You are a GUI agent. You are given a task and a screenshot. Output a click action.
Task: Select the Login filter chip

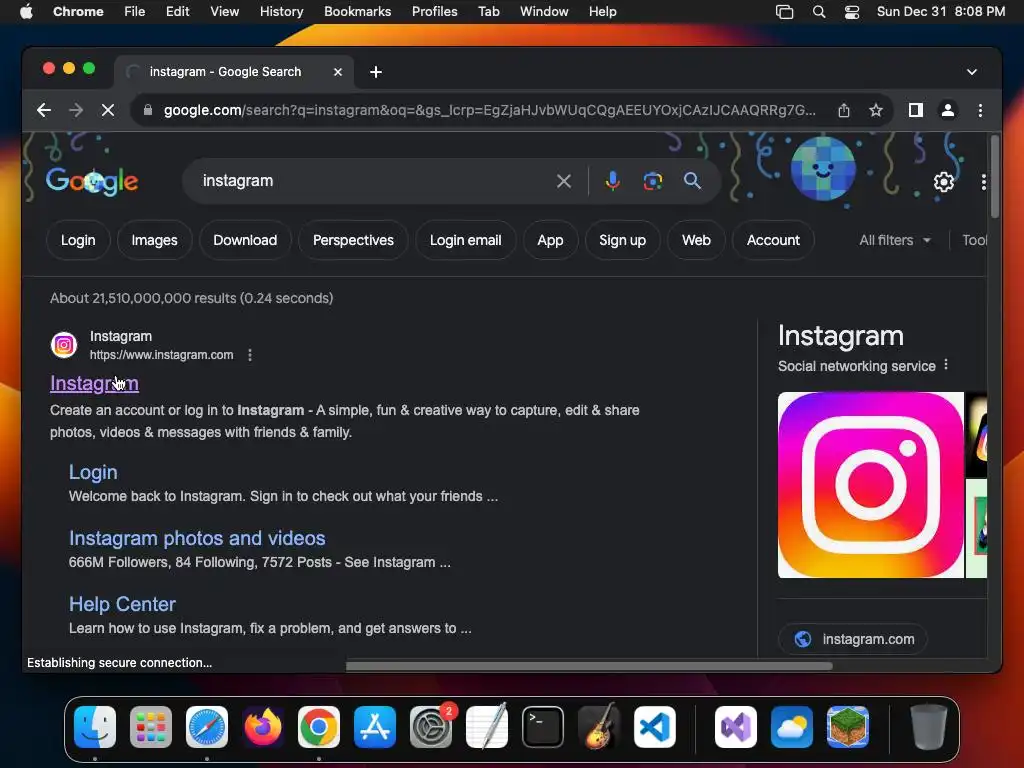[78, 240]
